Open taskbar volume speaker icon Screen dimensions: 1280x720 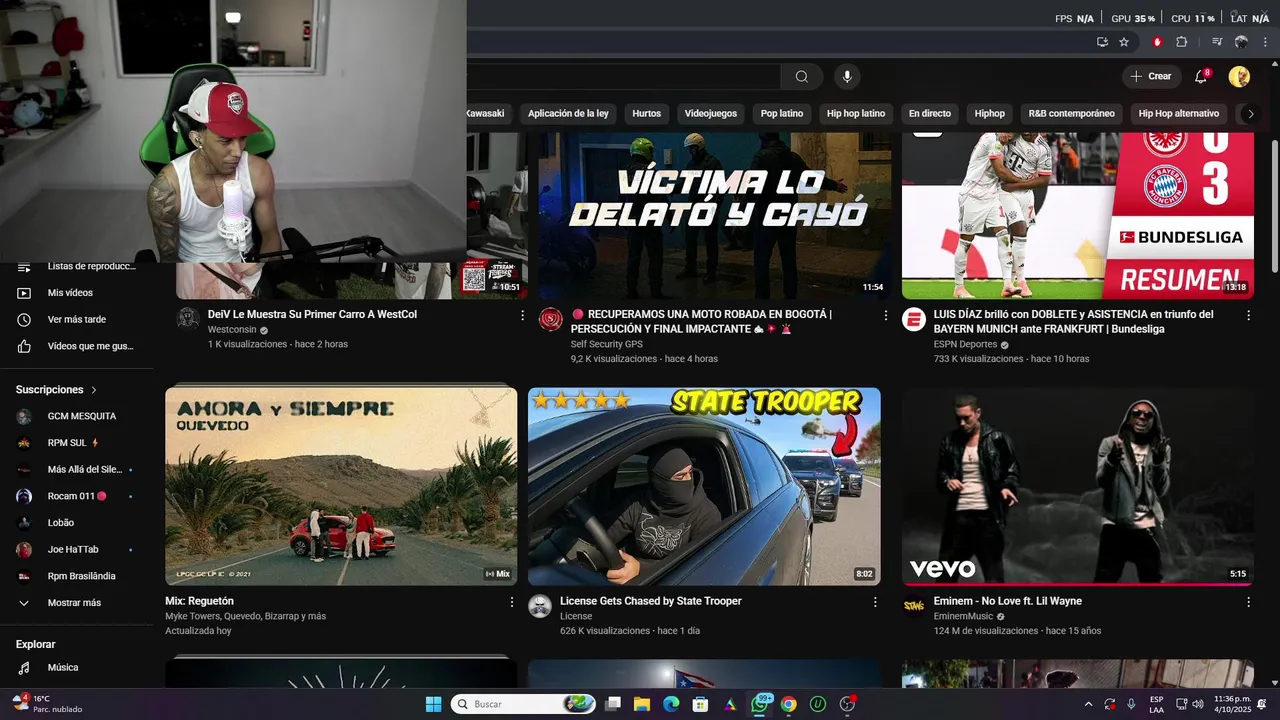click(x=1197, y=704)
